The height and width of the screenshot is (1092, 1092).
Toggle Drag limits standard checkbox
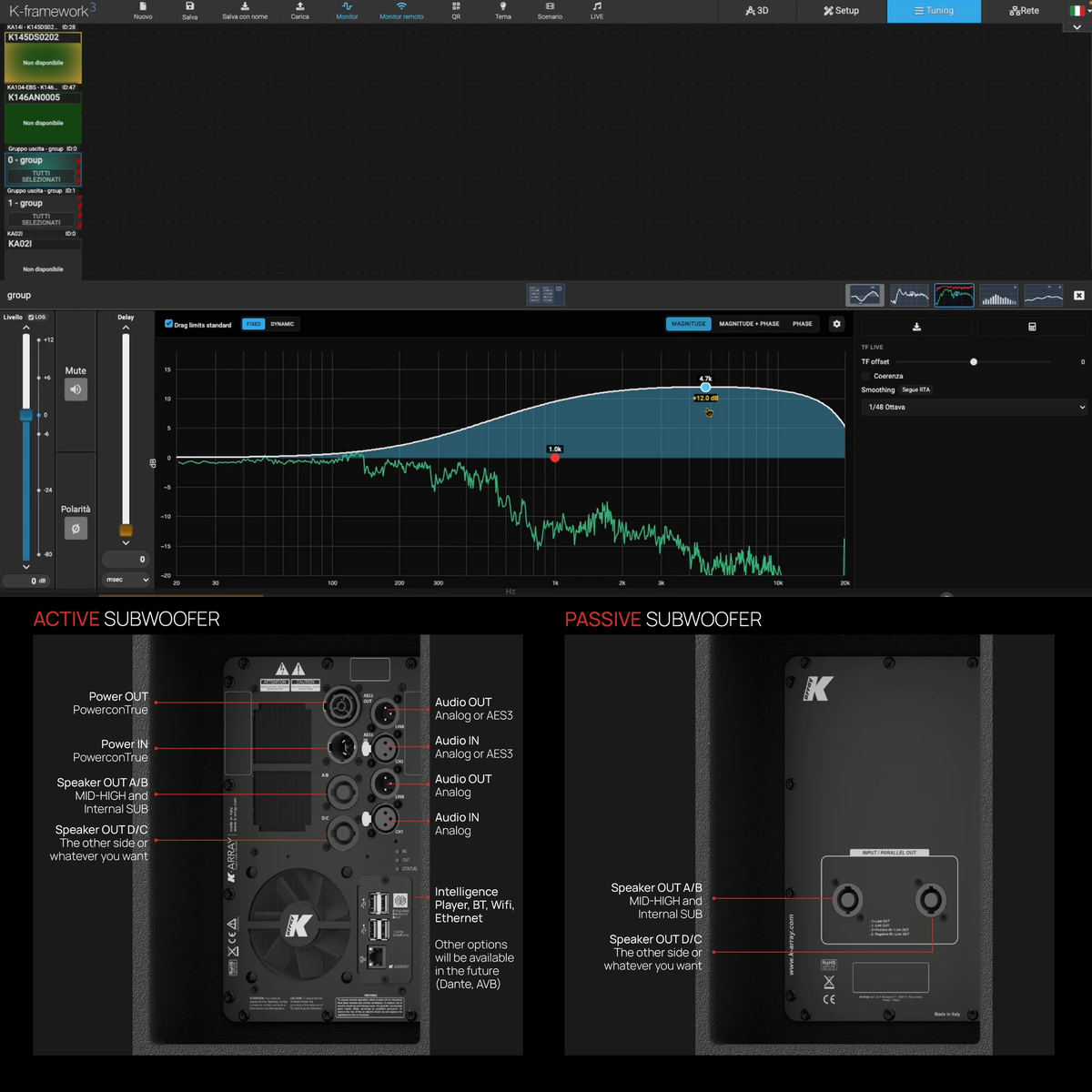click(x=169, y=324)
